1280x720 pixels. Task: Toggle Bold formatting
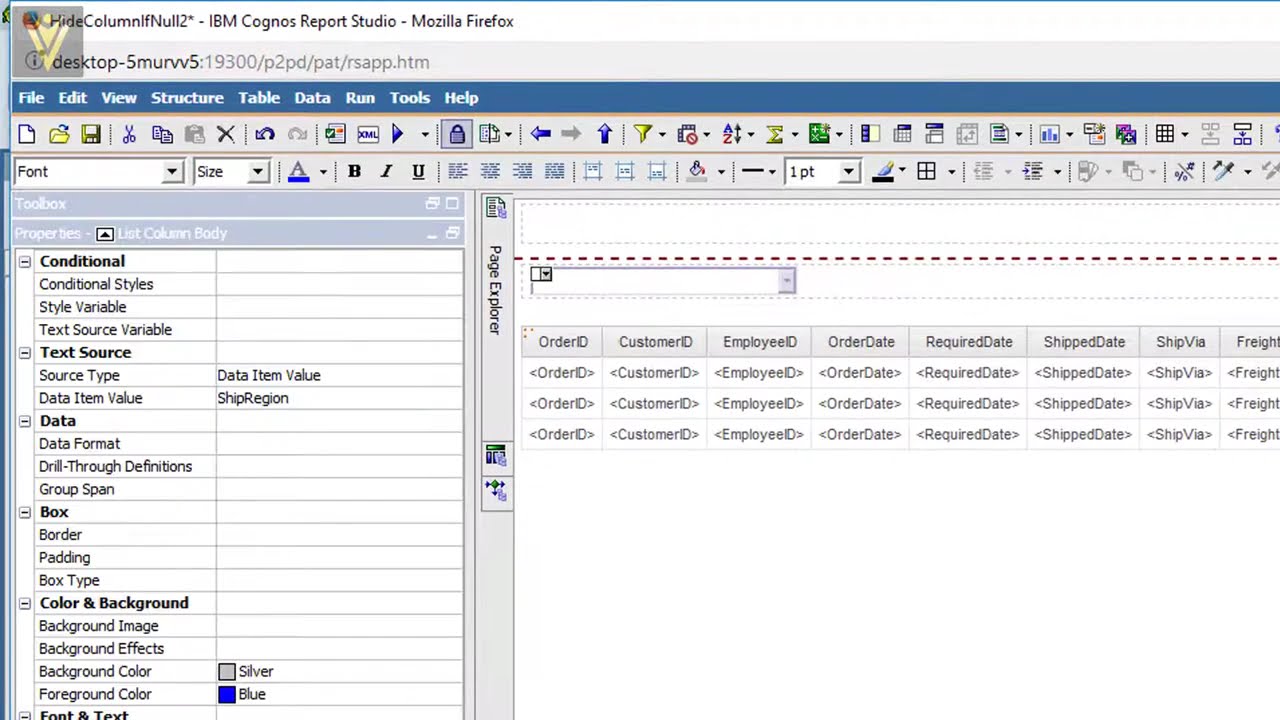pos(354,171)
